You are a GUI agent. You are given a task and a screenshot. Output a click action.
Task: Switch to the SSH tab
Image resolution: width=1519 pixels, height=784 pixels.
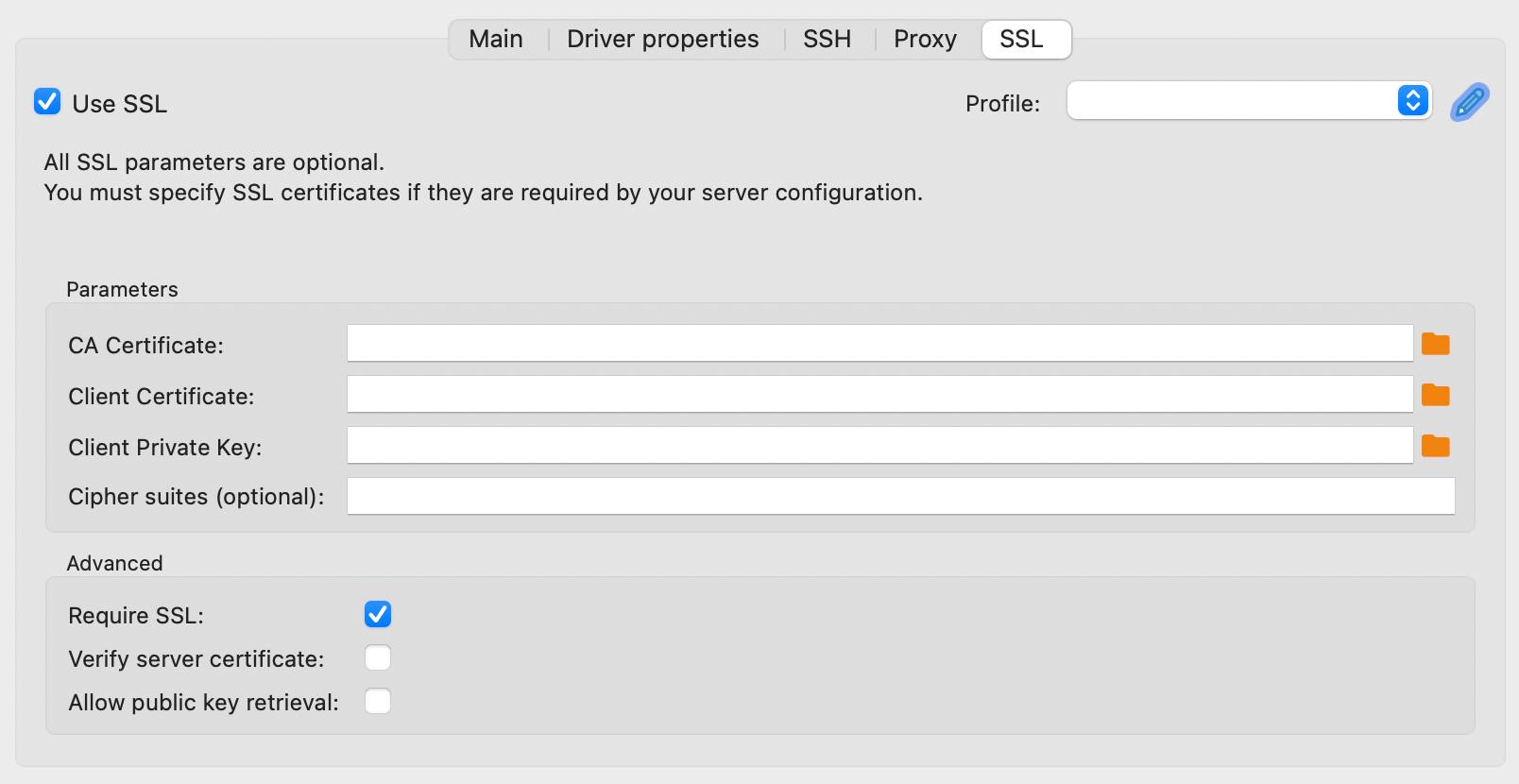click(x=827, y=39)
